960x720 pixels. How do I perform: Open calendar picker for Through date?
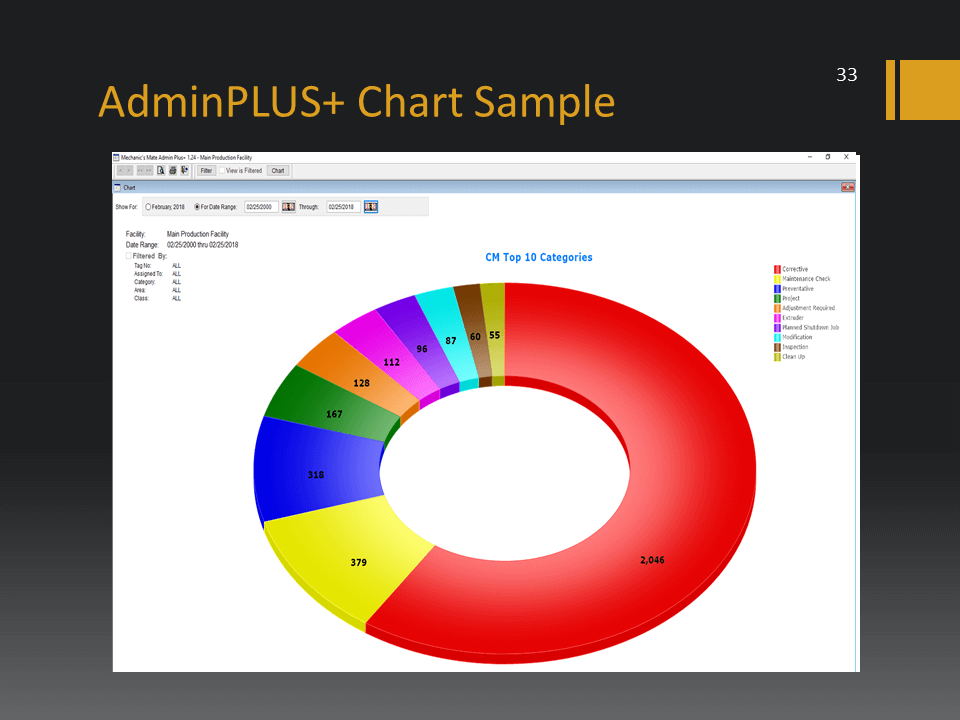371,207
